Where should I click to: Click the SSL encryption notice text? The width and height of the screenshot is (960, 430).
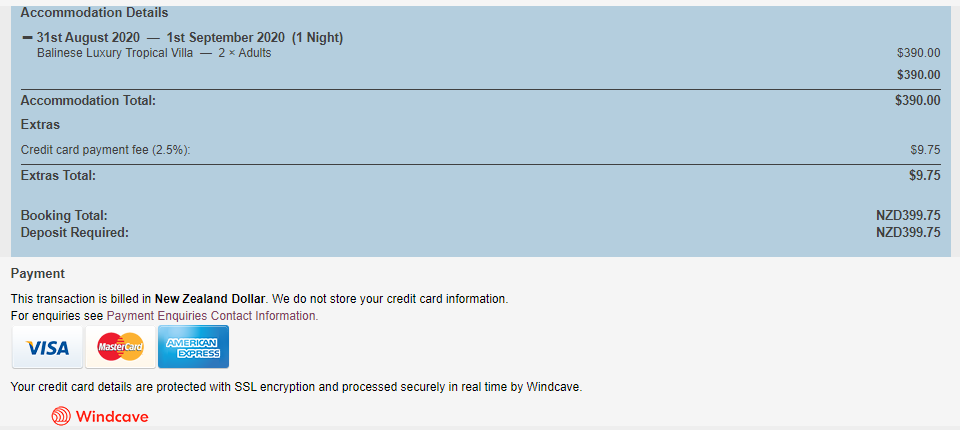tap(296, 387)
